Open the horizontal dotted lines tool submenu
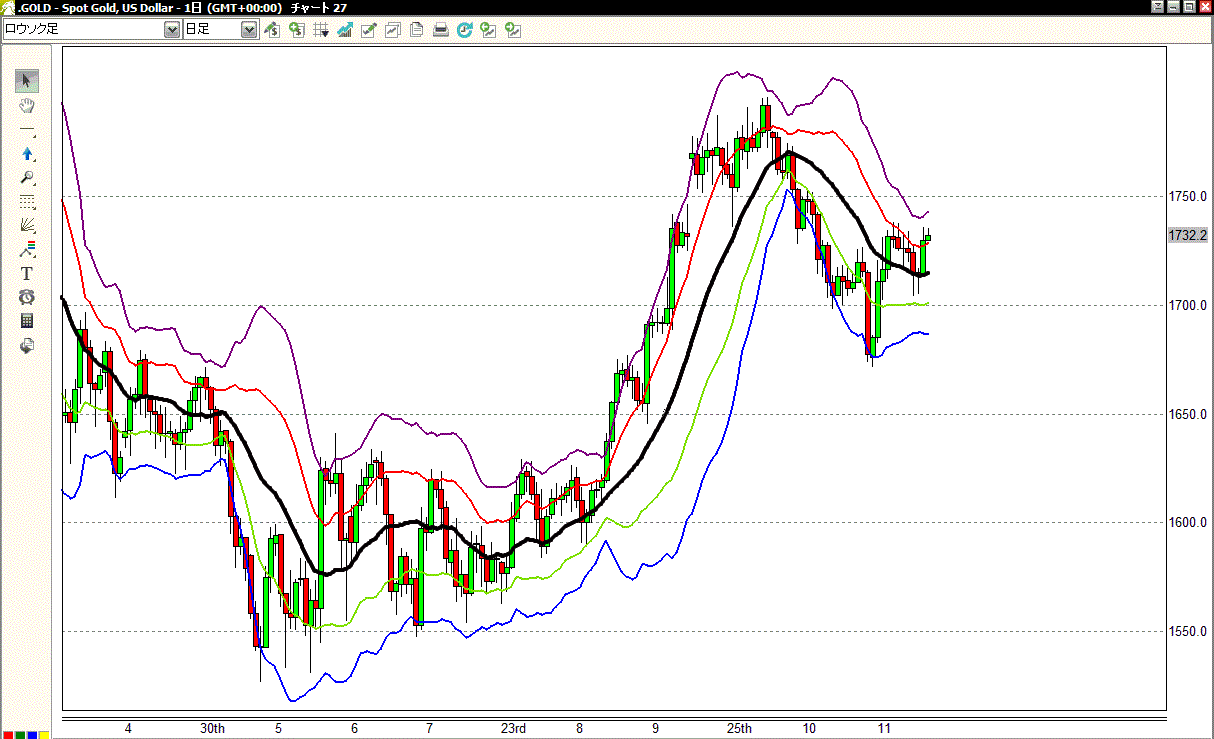This screenshot has height=739, width=1214. (27, 202)
